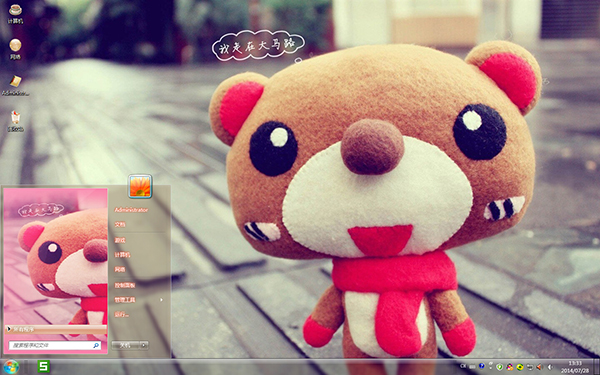Expand the 管理工具 submenu arrow
Image resolution: width=600 pixels, height=375 pixels.
coord(161,300)
